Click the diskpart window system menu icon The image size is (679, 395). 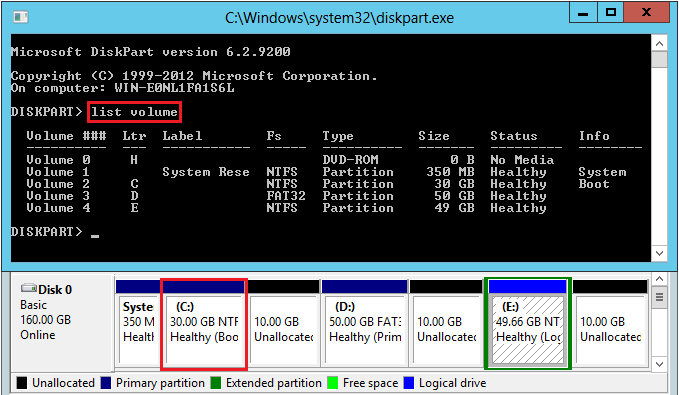tap(20, 17)
